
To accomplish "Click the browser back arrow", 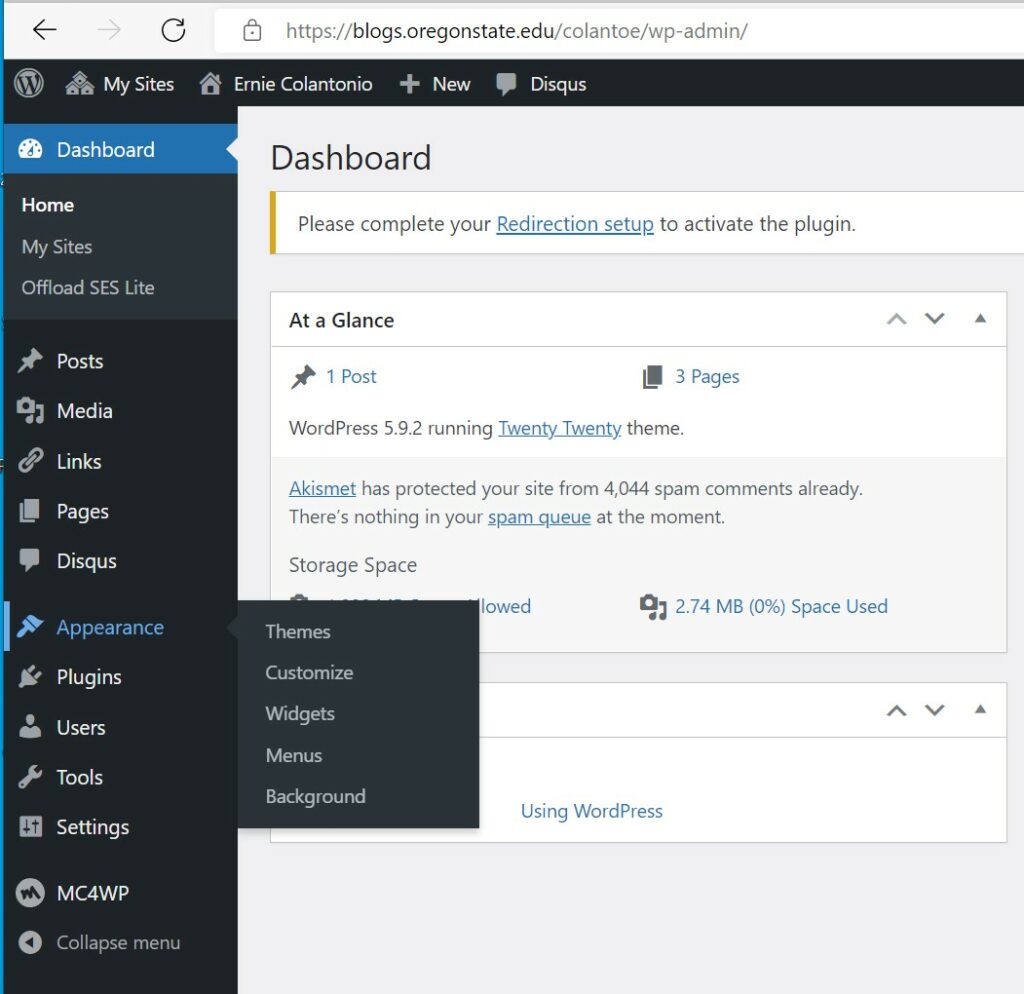I will [x=44, y=29].
